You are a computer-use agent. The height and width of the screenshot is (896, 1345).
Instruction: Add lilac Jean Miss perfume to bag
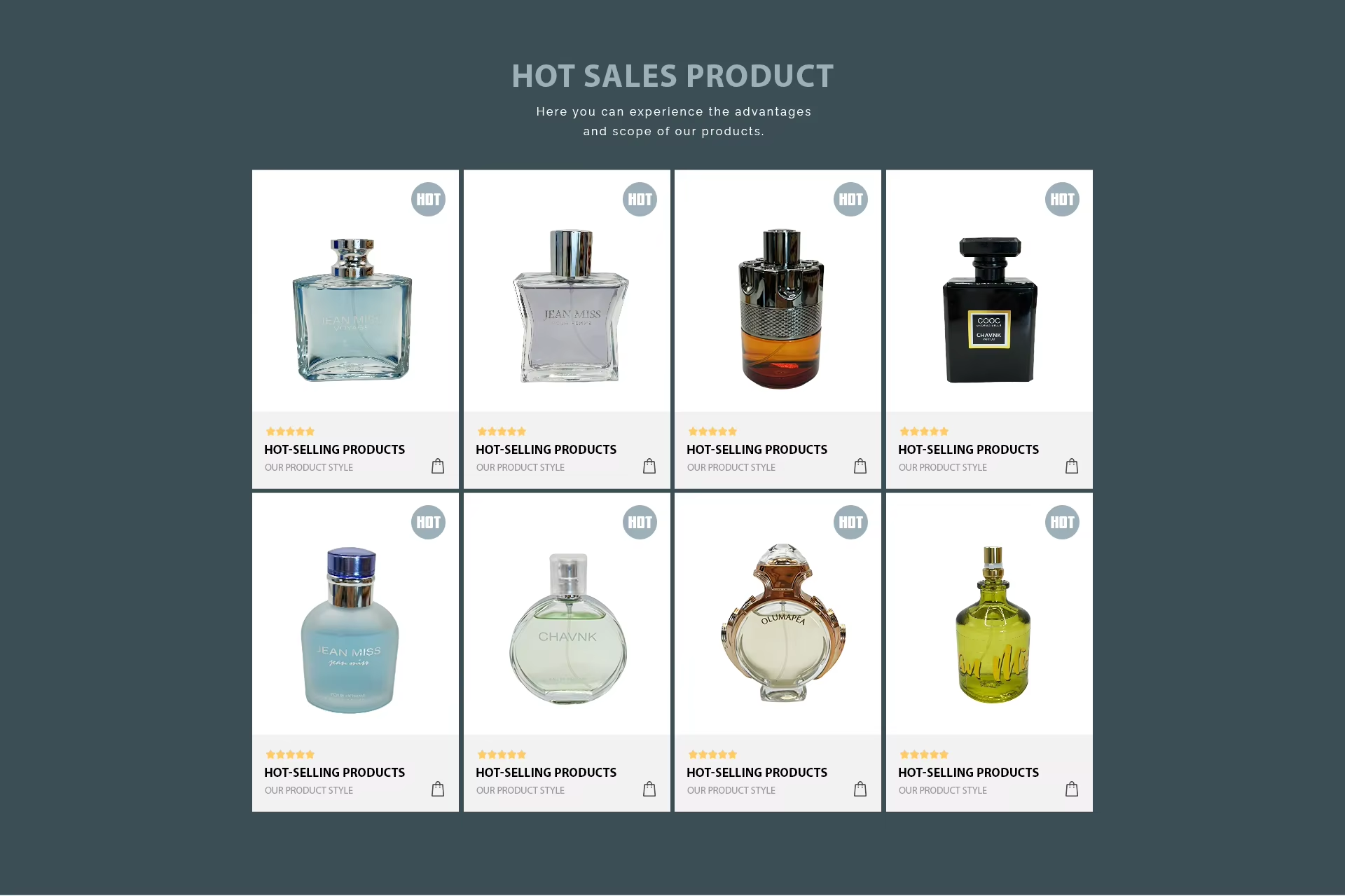649,466
